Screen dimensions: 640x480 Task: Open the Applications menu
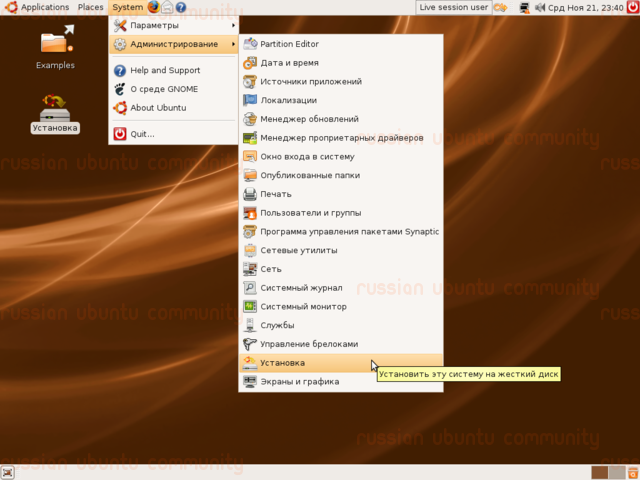[37, 7]
